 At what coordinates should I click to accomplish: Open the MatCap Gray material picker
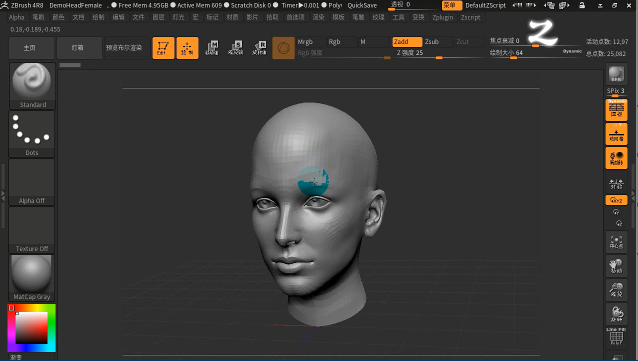click(32, 278)
